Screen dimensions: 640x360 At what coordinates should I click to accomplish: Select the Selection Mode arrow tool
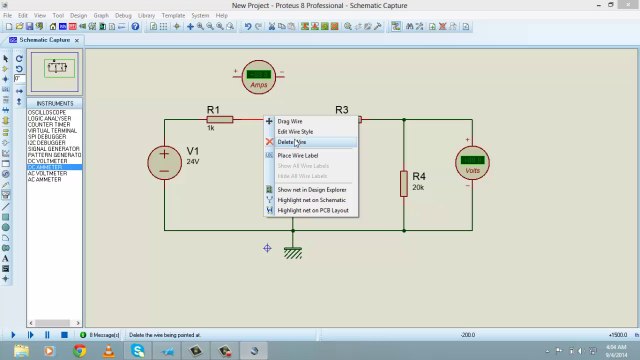click(6, 59)
